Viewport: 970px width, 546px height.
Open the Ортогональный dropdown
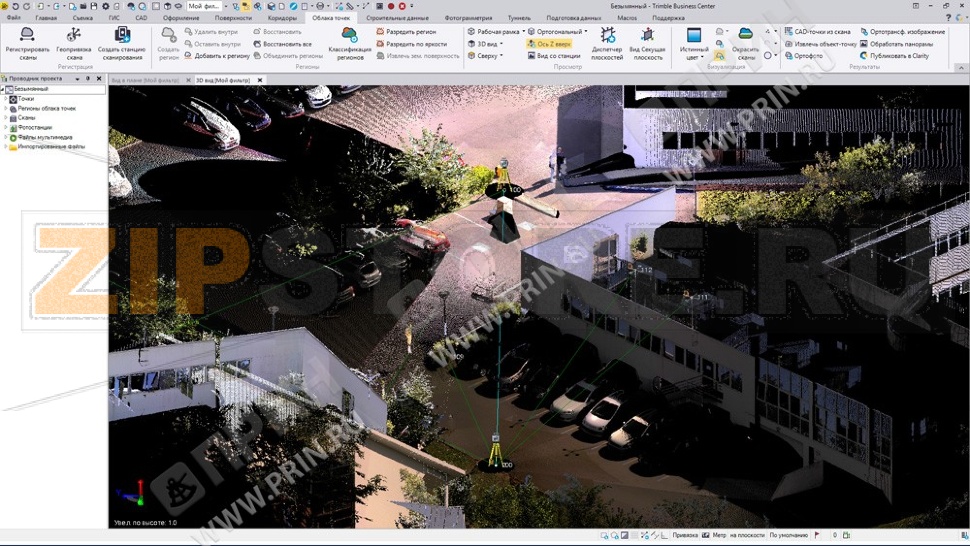pyautogui.click(x=557, y=32)
